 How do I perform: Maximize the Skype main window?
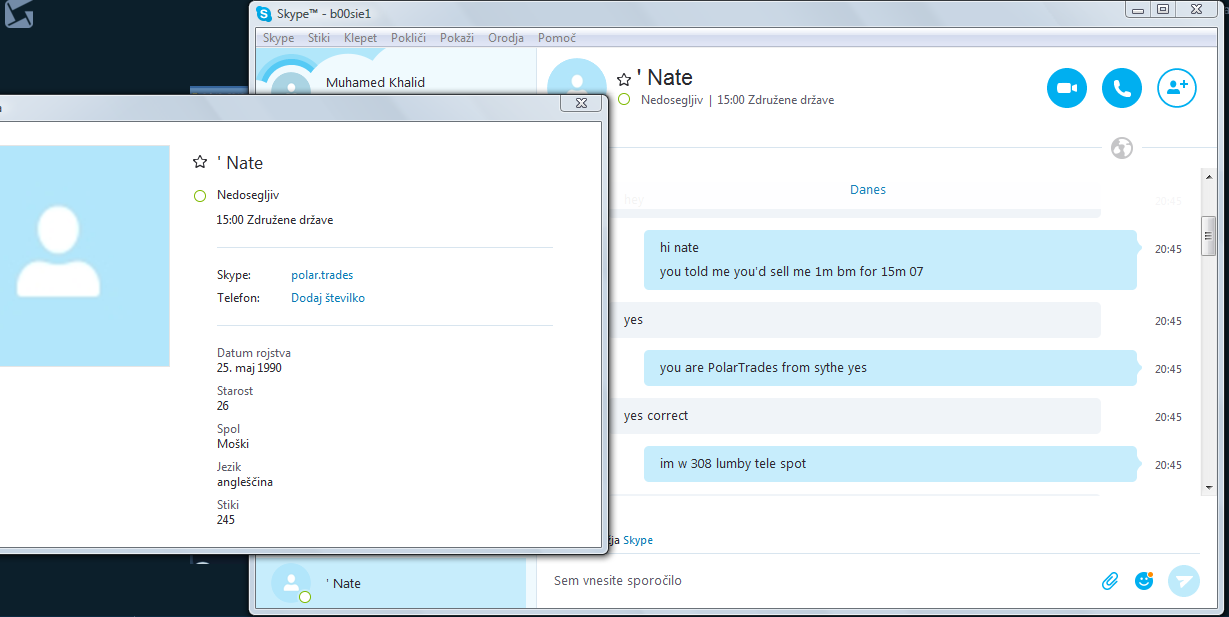point(1163,9)
